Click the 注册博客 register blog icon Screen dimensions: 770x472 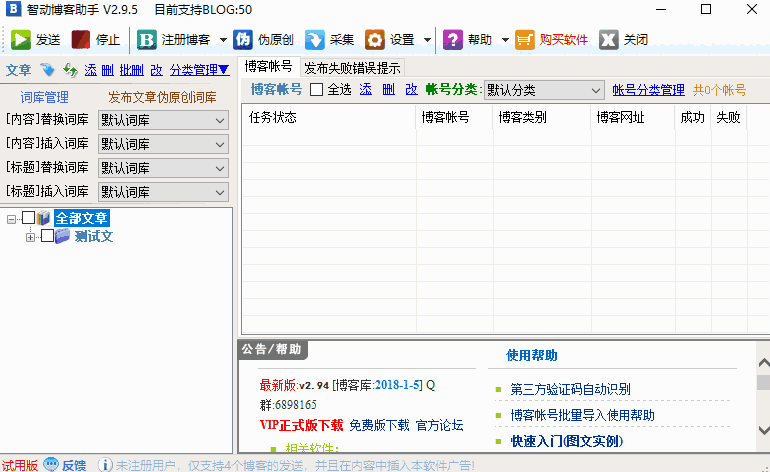click(147, 40)
